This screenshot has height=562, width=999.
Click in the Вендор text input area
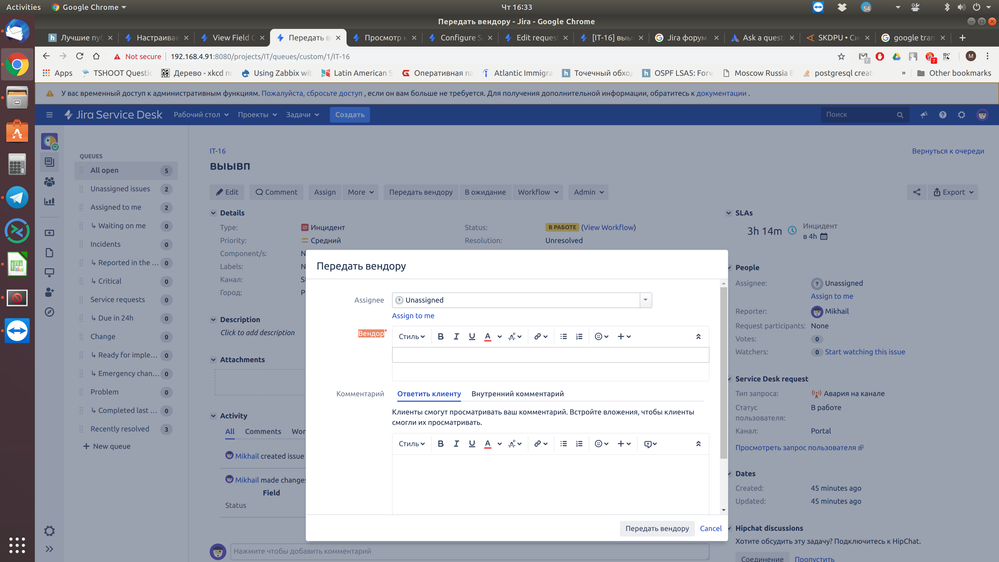click(550, 355)
